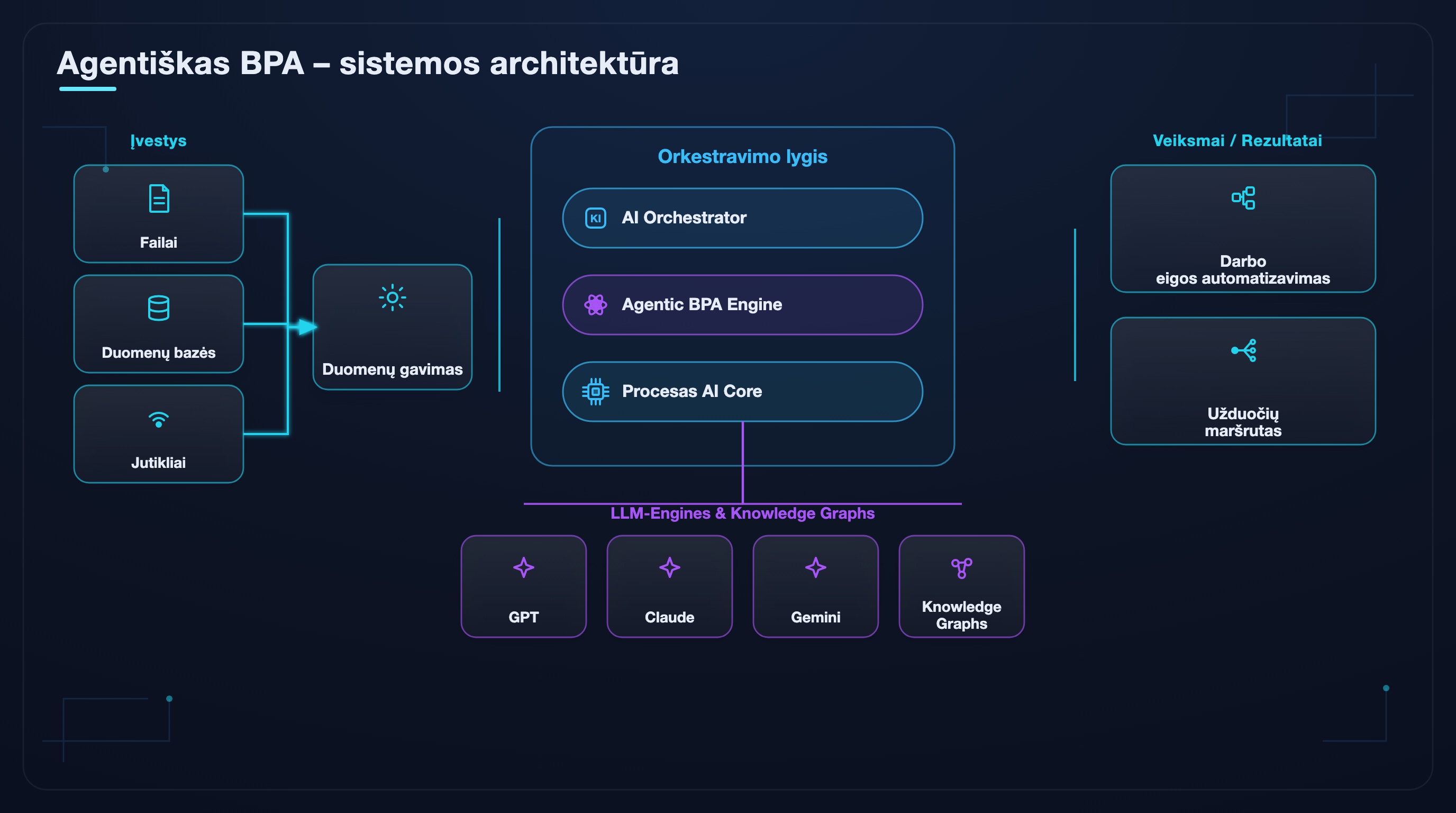Click the sun gear icon in Duomenų gavimas
This screenshot has height=813, width=1456.
click(x=392, y=297)
